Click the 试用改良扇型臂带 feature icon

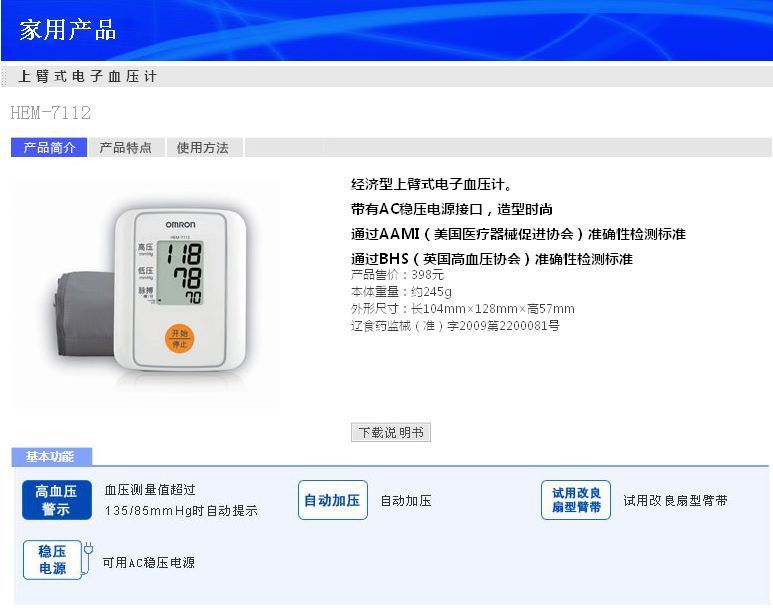[x=576, y=500]
